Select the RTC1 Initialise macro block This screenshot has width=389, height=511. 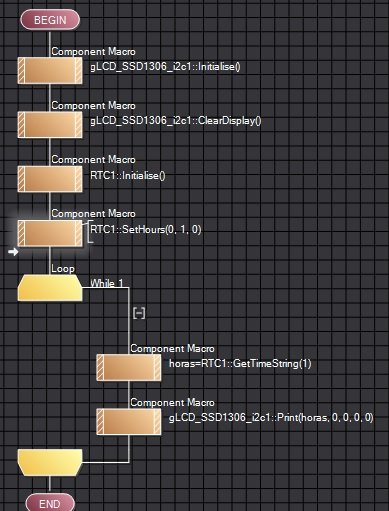point(50,179)
